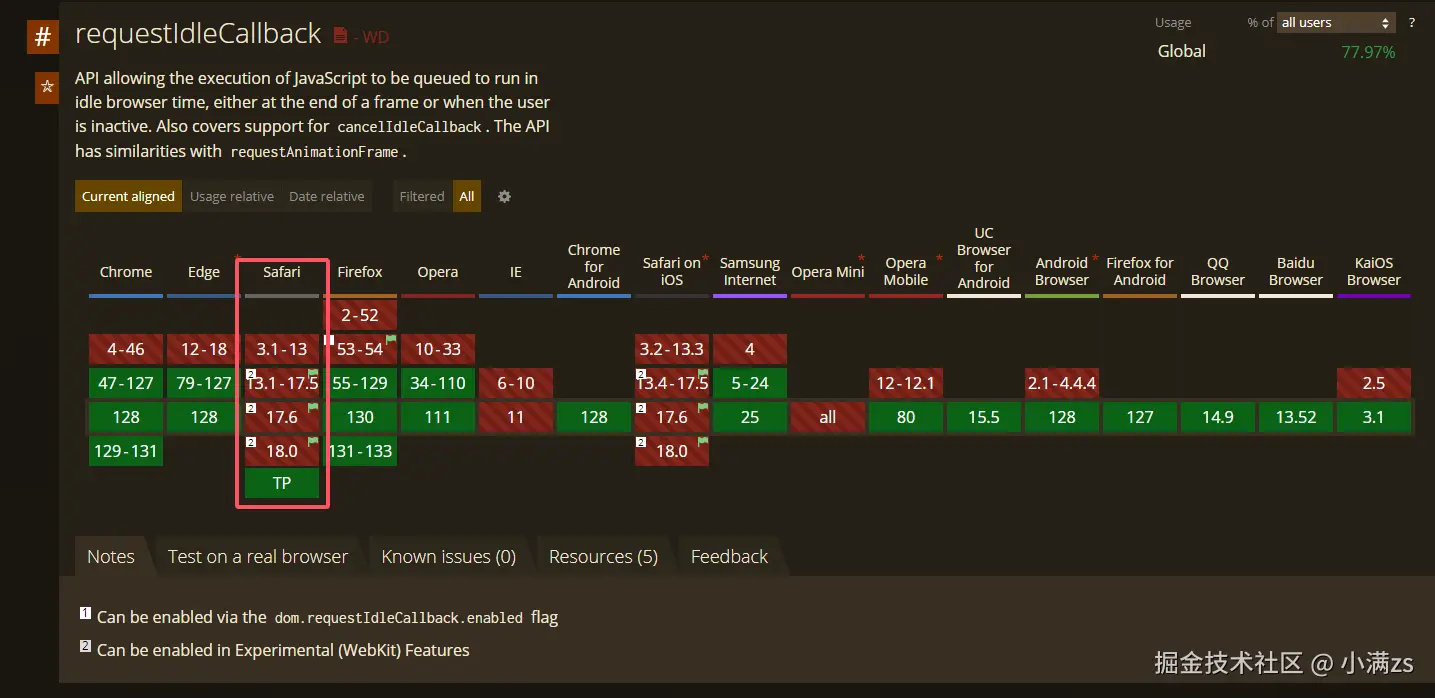Select Firefox 131-133 version cell
Image resolution: width=1435 pixels, height=698 pixels.
pos(360,451)
